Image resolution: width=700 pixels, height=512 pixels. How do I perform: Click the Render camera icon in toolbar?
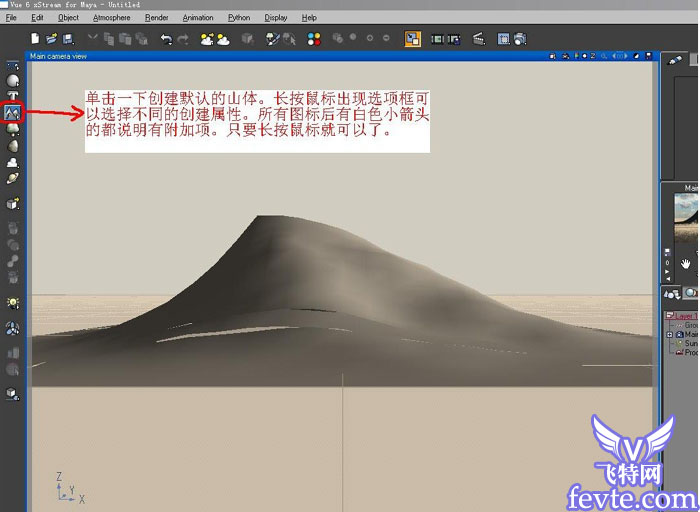click(x=520, y=39)
